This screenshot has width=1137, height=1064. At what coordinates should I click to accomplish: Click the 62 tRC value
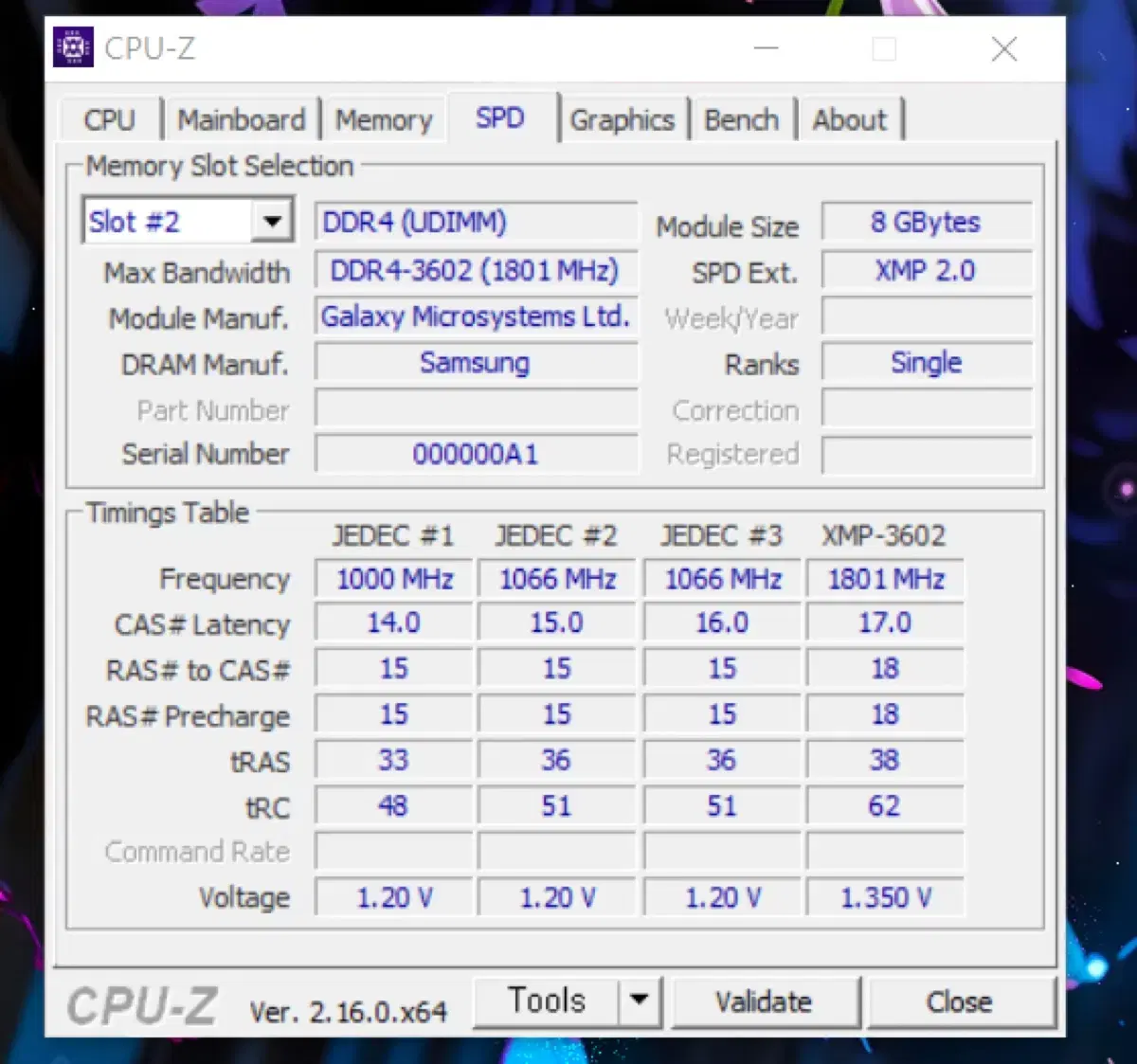(x=885, y=806)
